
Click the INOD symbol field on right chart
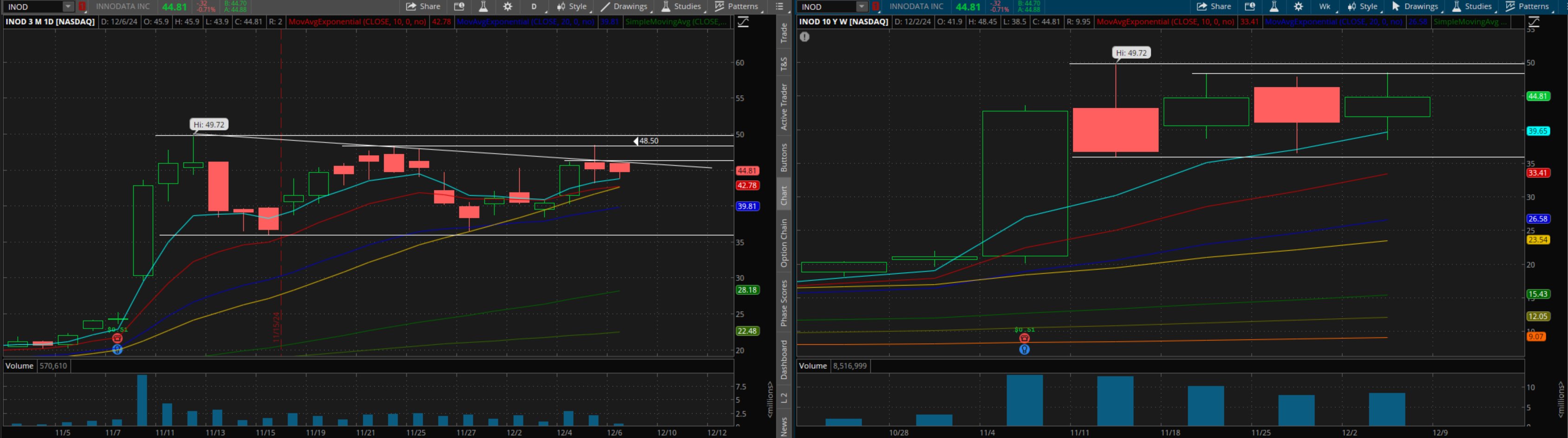click(827, 7)
